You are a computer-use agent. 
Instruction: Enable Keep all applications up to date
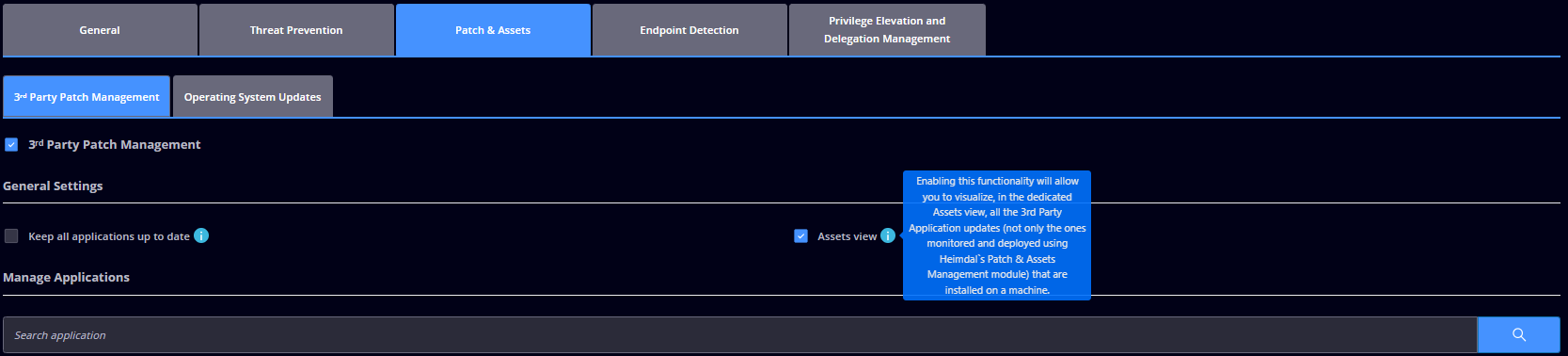pyautogui.click(x=11, y=236)
